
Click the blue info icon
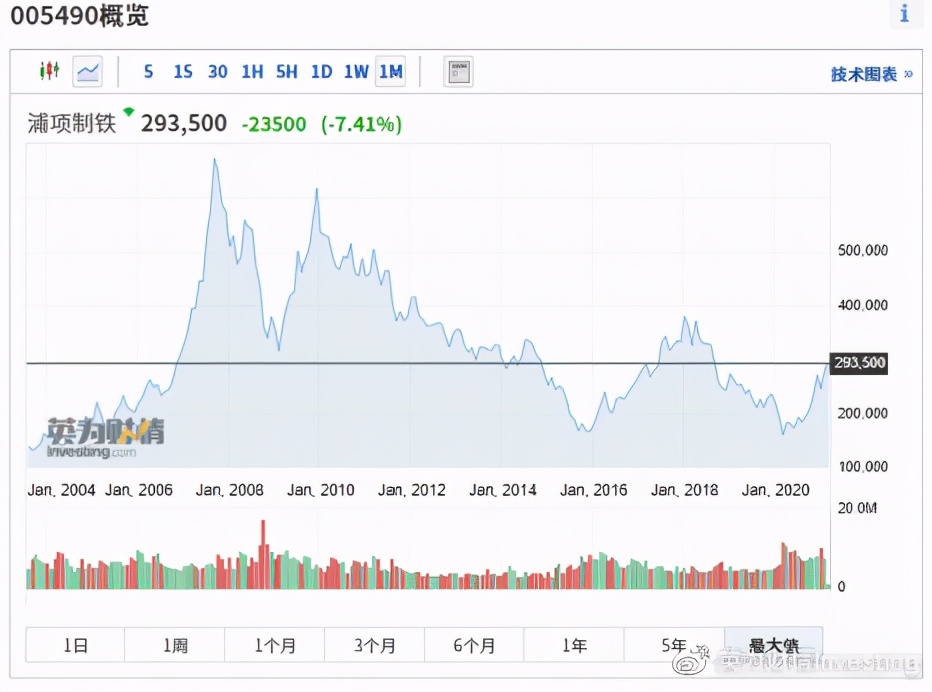[x=905, y=13]
